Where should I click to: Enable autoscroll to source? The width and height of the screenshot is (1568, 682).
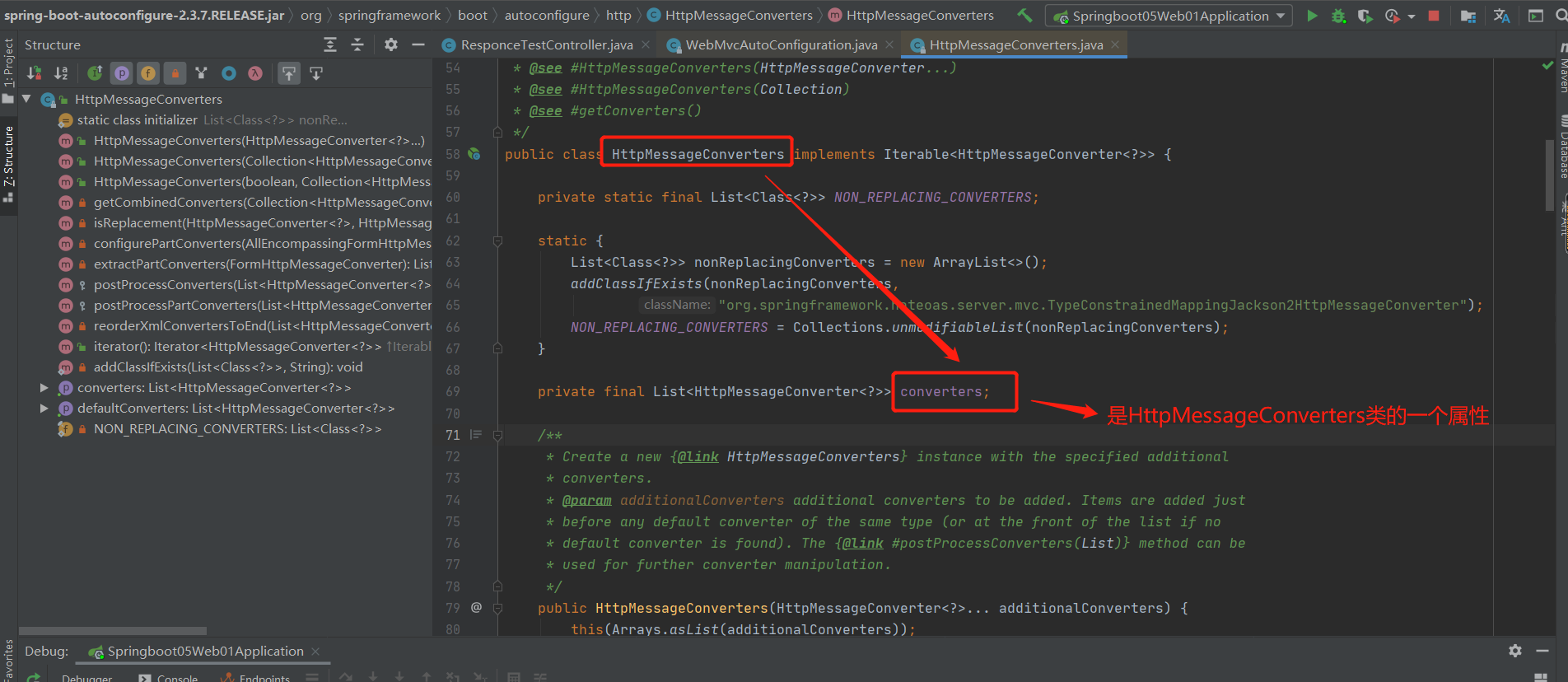(289, 73)
